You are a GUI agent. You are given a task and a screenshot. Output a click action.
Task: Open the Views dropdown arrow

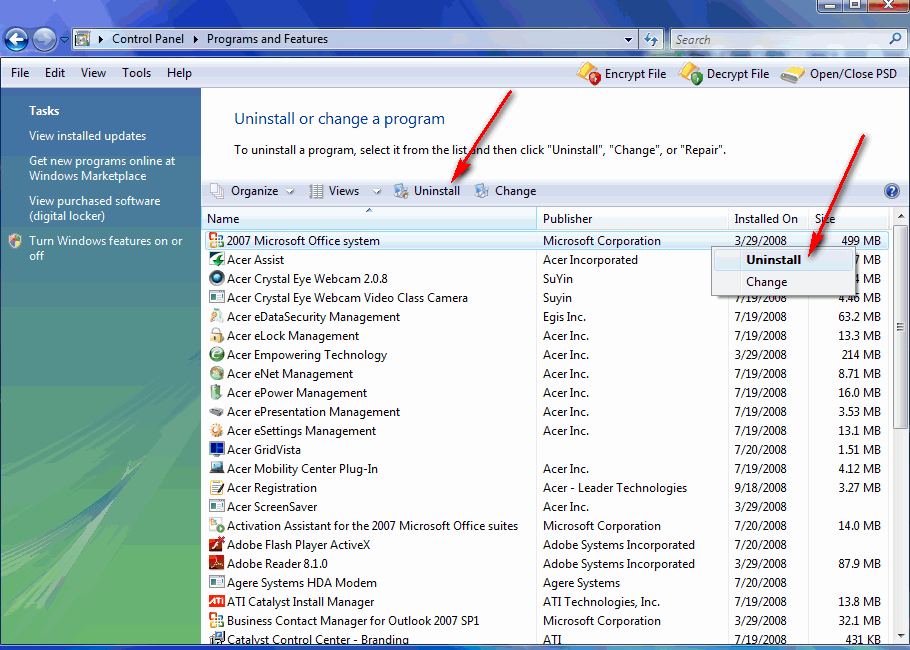click(x=377, y=191)
